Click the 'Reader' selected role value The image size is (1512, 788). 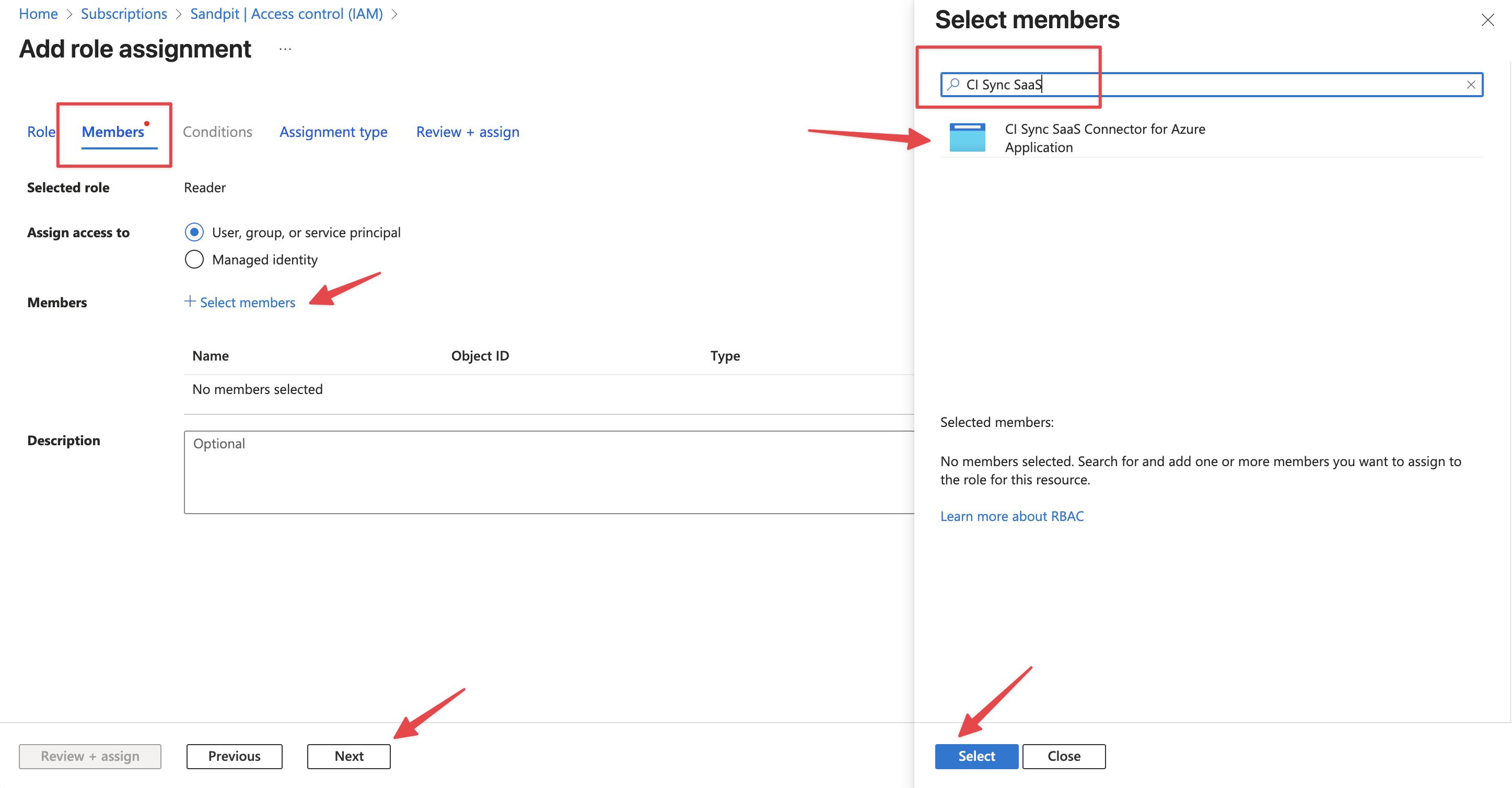[205, 188]
